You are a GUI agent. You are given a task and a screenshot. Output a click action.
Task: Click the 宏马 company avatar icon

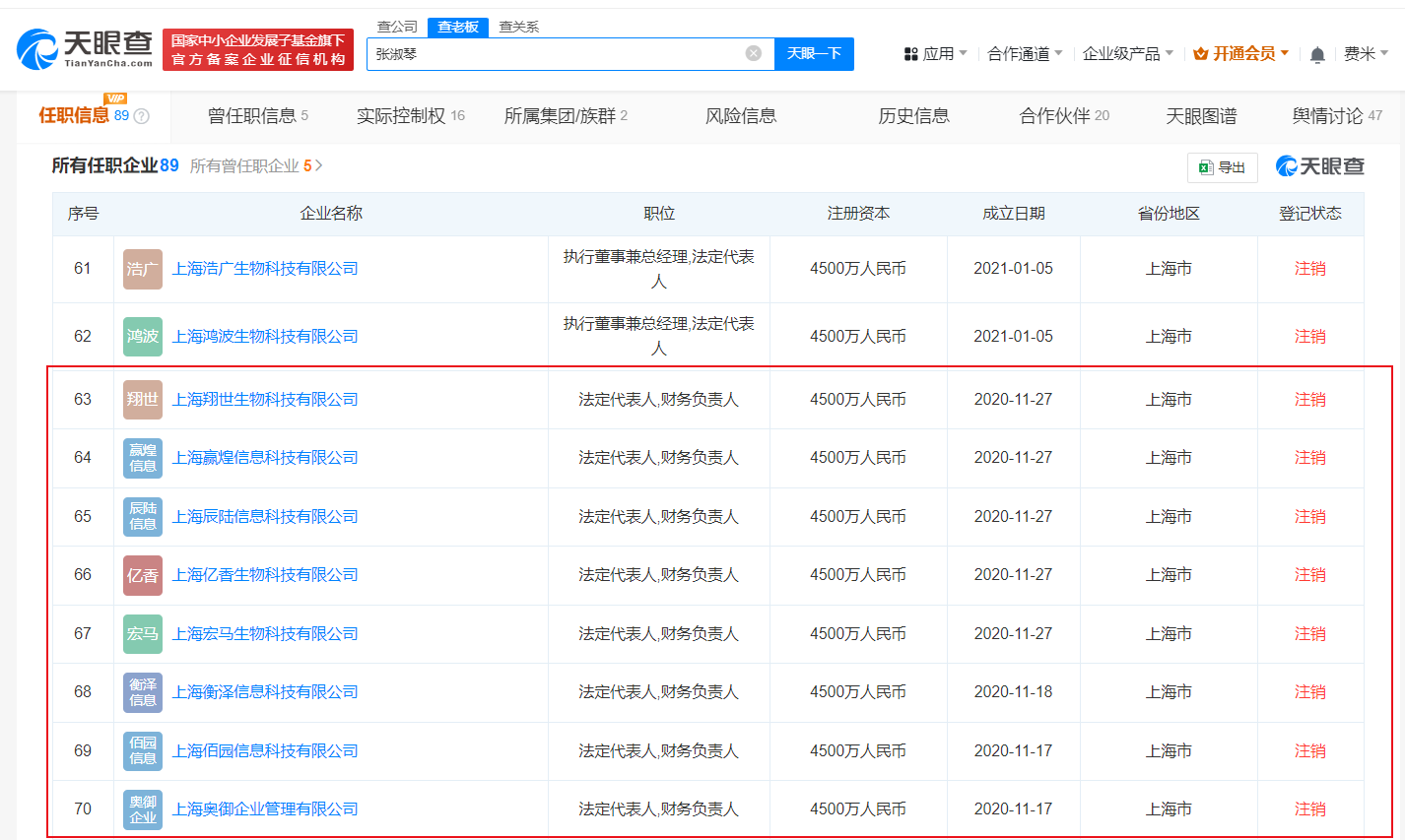click(x=142, y=633)
